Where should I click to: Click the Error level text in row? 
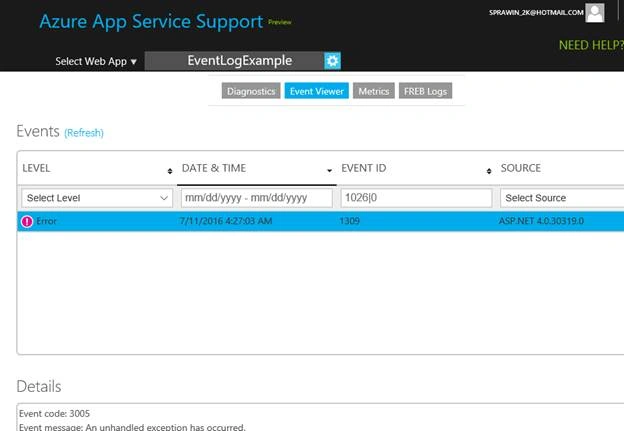pos(47,221)
